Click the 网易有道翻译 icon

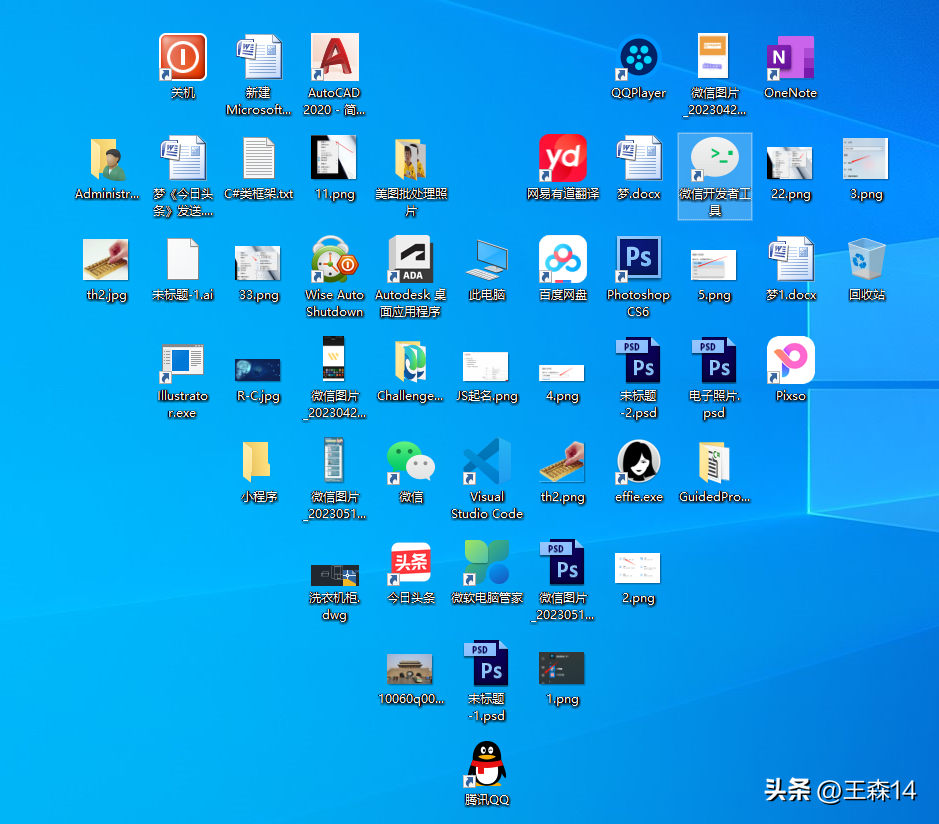pos(563,159)
